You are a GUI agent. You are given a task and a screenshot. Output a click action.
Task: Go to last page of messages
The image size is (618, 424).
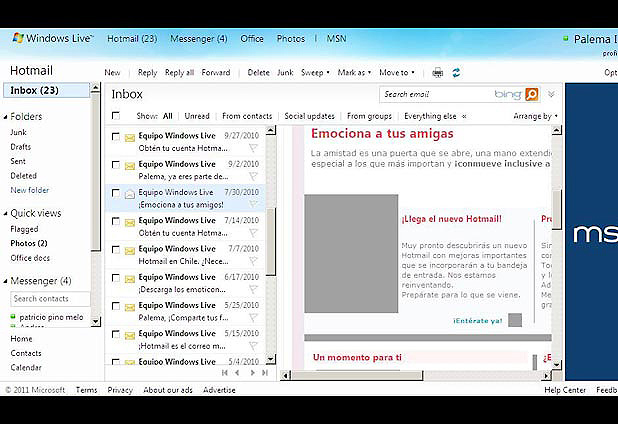tap(265, 372)
